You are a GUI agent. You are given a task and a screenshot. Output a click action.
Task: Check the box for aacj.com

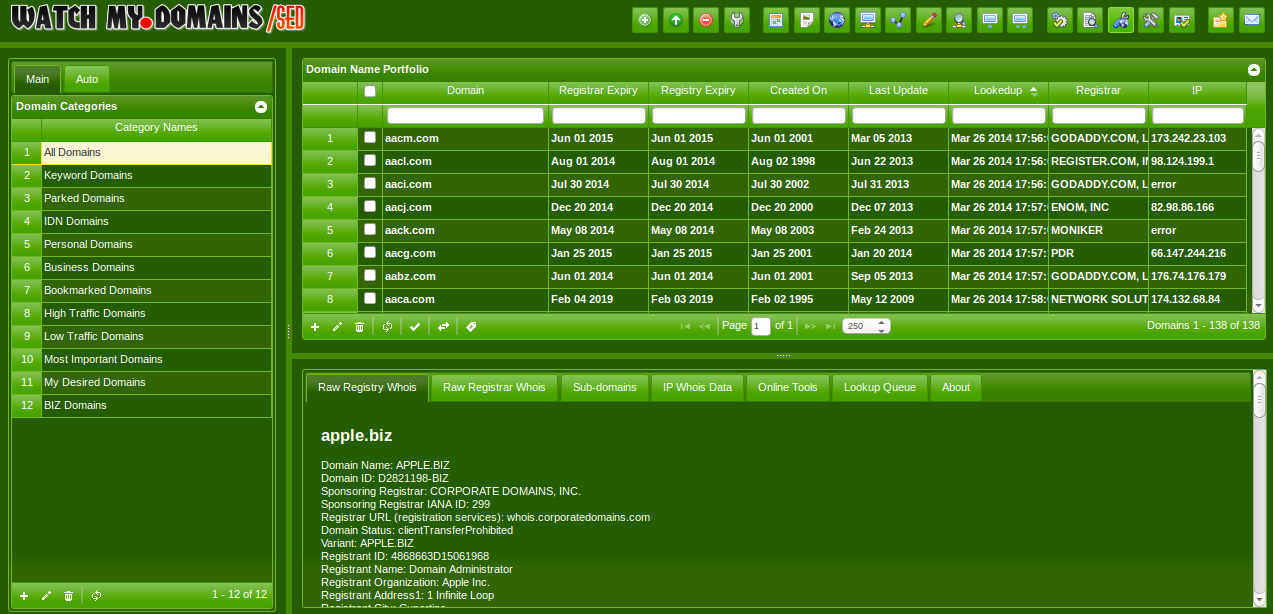click(370, 207)
